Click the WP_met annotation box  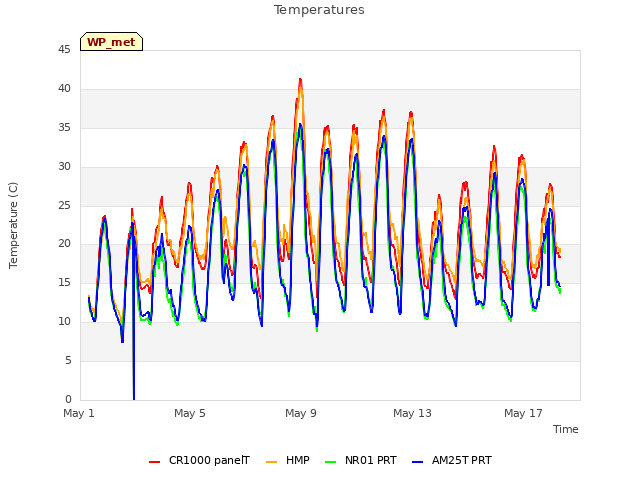click(111, 42)
